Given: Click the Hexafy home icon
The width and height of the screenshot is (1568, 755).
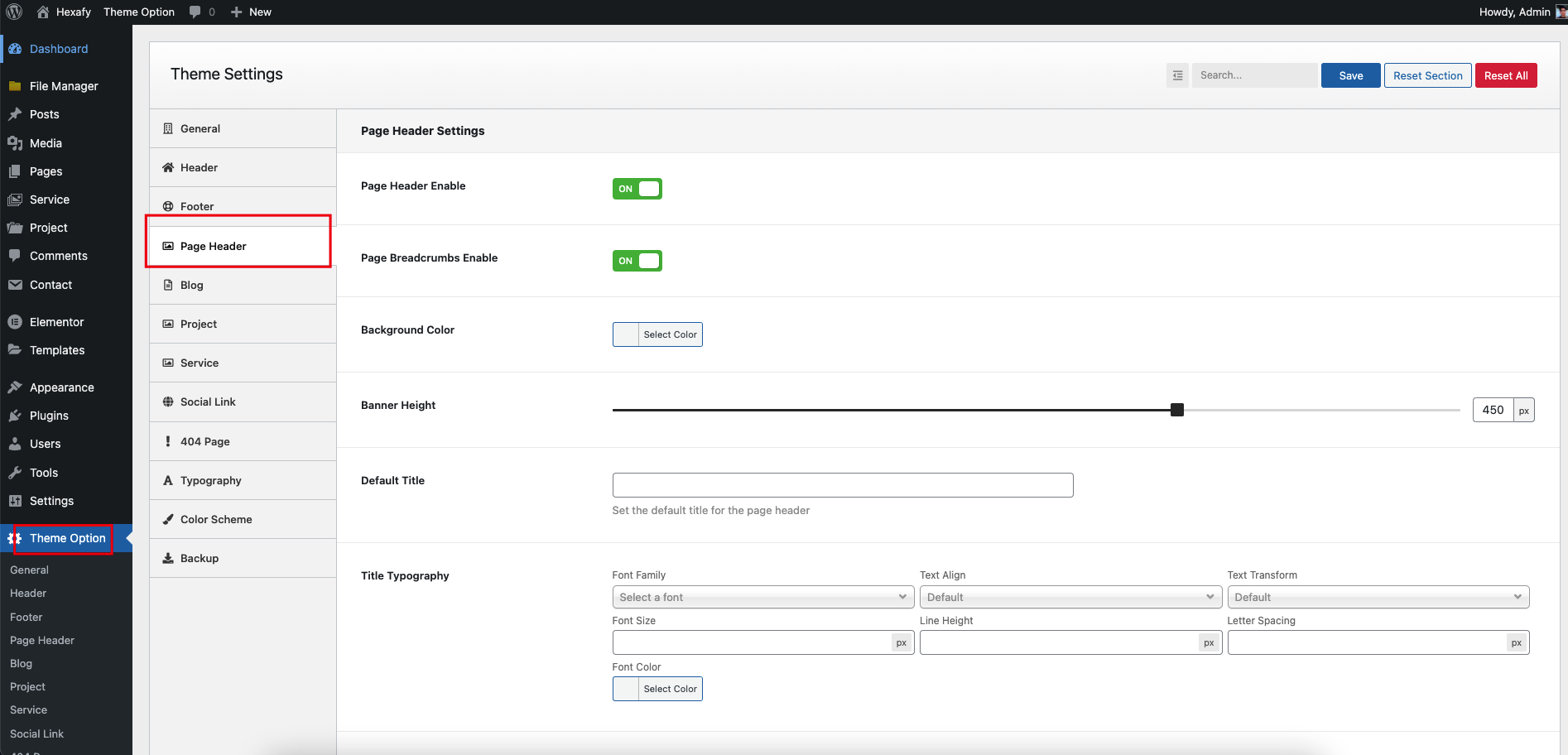Looking at the screenshot, I should tap(43, 12).
